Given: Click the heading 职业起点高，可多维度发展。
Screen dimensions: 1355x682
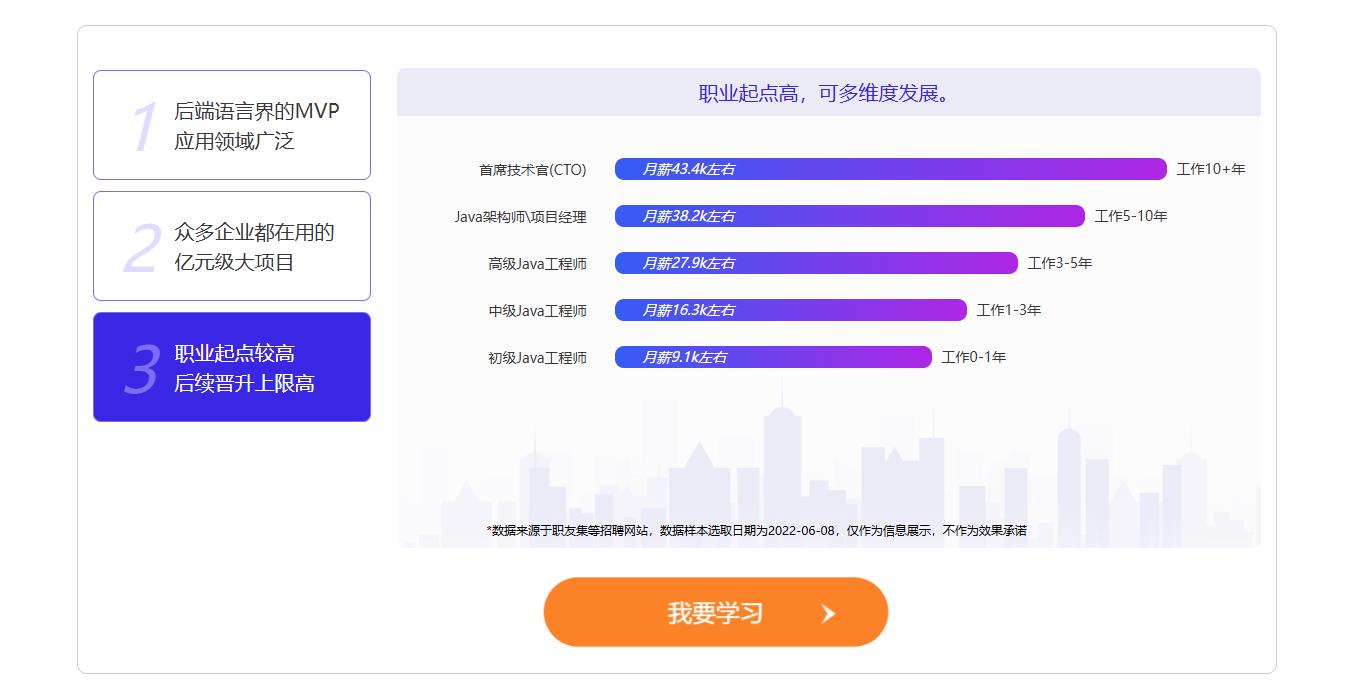Looking at the screenshot, I should (828, 93).
